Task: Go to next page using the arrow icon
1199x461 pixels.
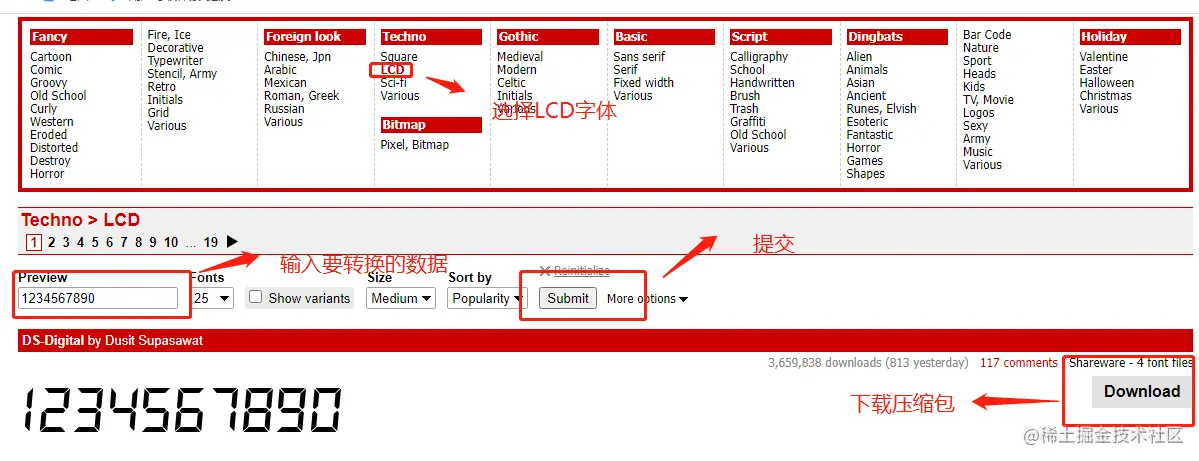Action: (x=232, y=242)
